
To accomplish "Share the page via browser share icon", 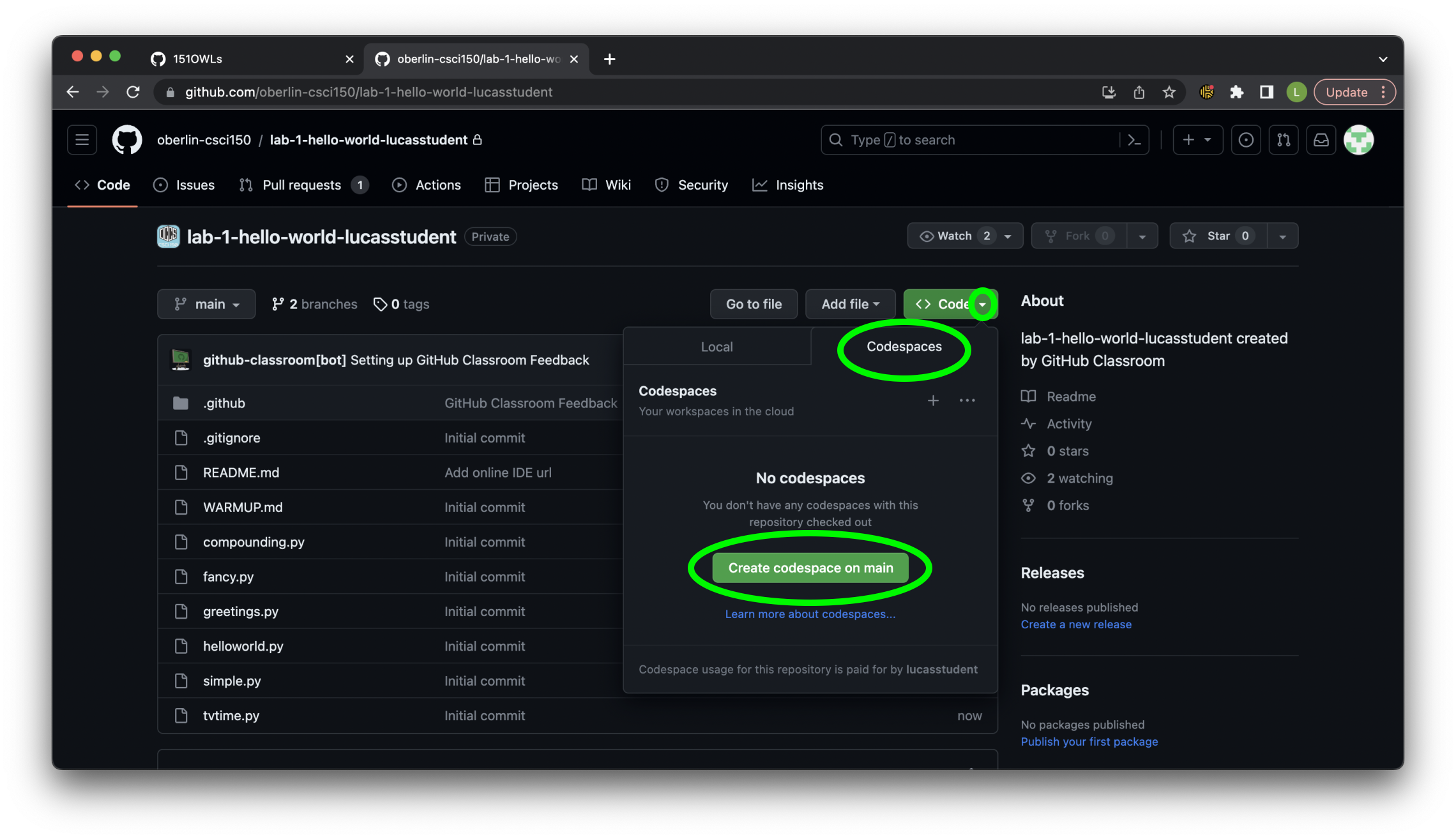I will tap(1139, 92).
